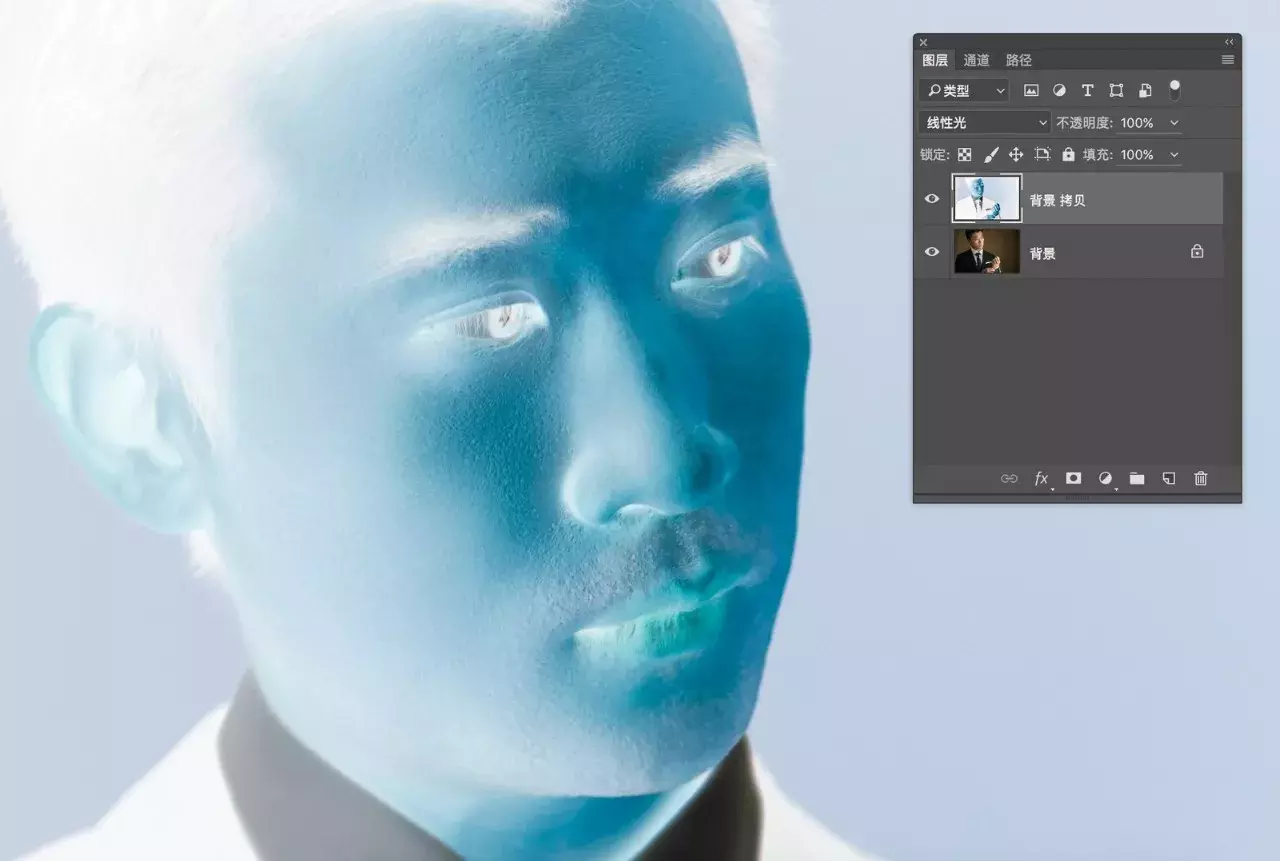Open layer style fx menu
The width and height of the screenshot is (1280, 861).
point(1041,479)
